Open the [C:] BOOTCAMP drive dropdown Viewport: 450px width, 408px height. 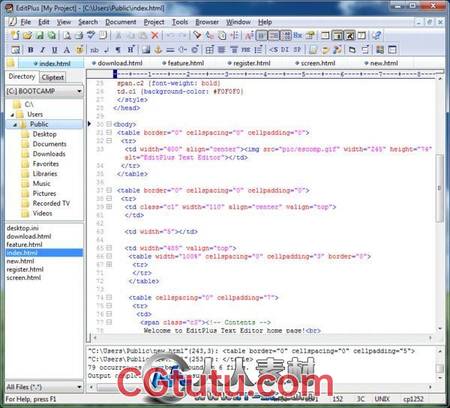point(79,91)
